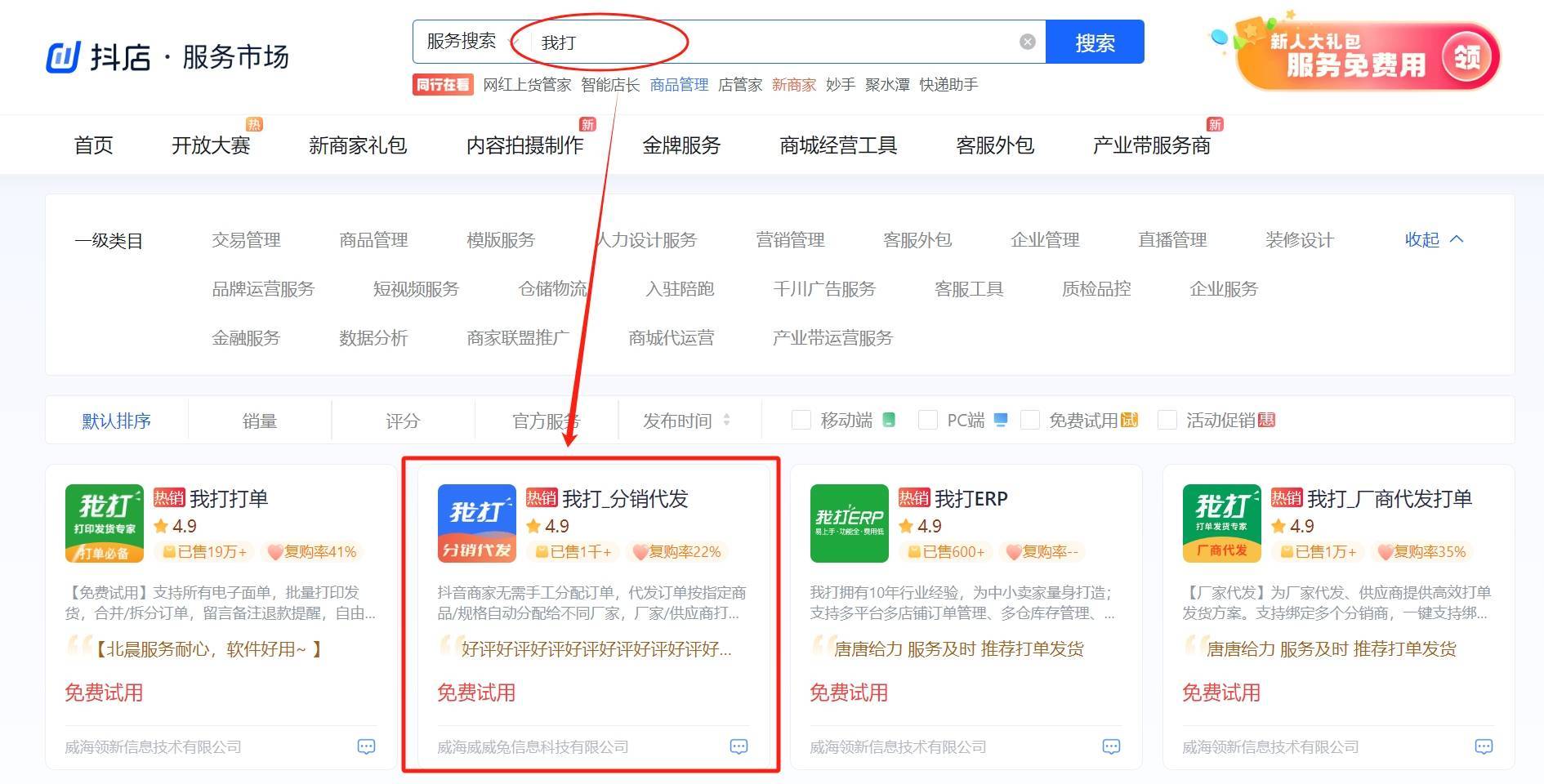Click the star rating of 我打打单
The height and width of the screenshot is (784, 1544).
[175, 526]
